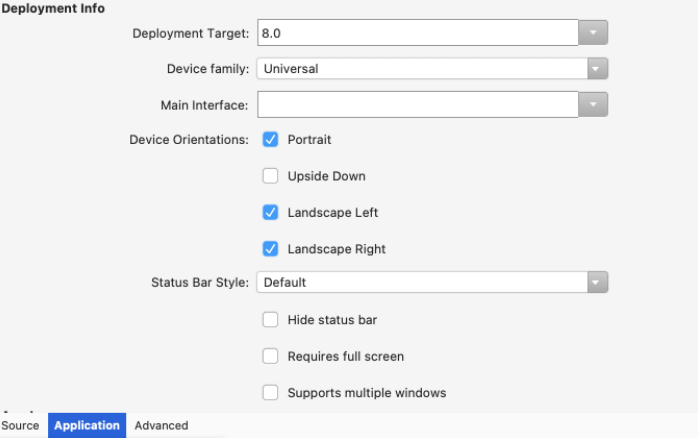This screenshot has width=698, height=438.
Task: Check the Requires full screen option
Action: coord(270,356)
